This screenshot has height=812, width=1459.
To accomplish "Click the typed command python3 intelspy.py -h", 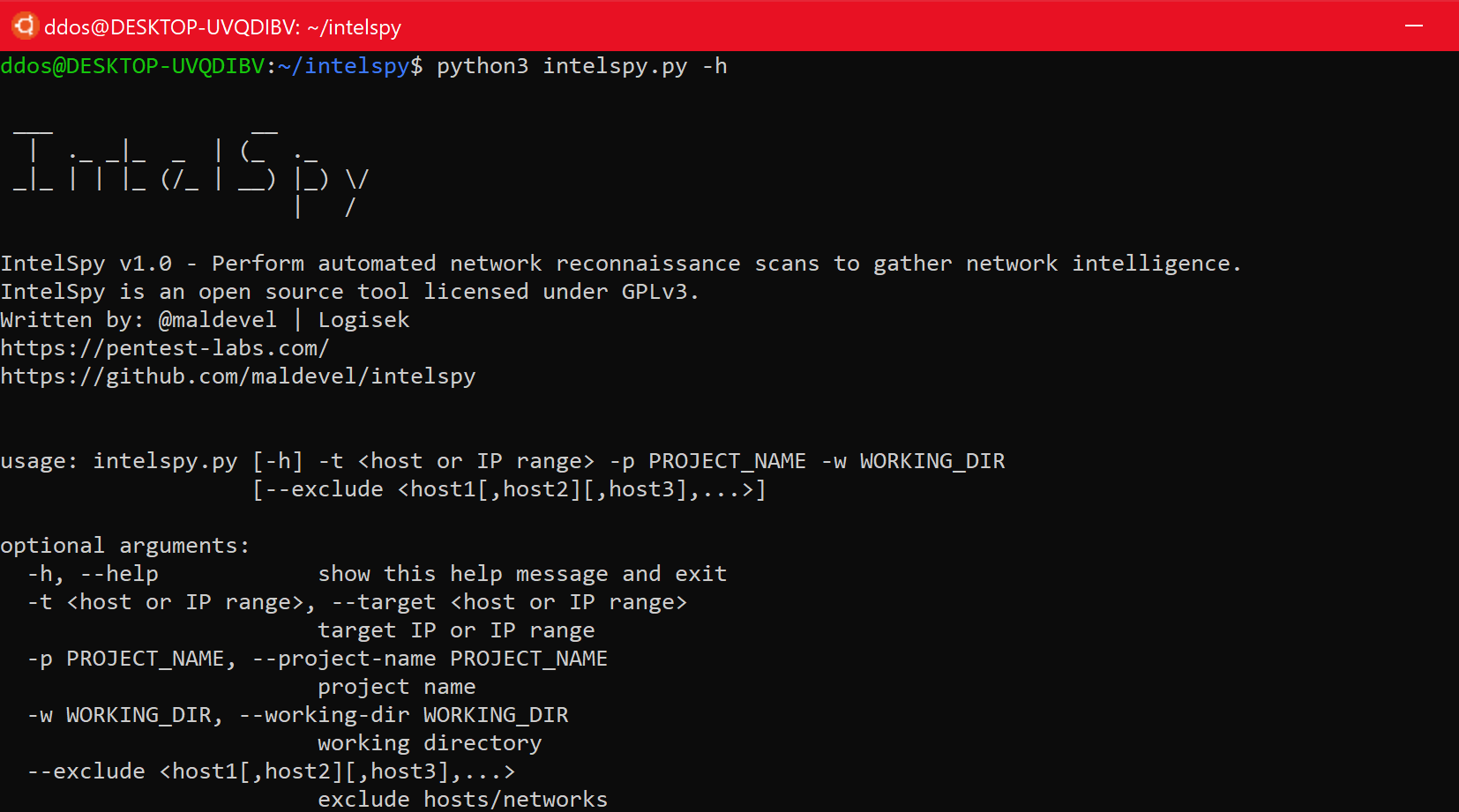I will pos(581,66).
